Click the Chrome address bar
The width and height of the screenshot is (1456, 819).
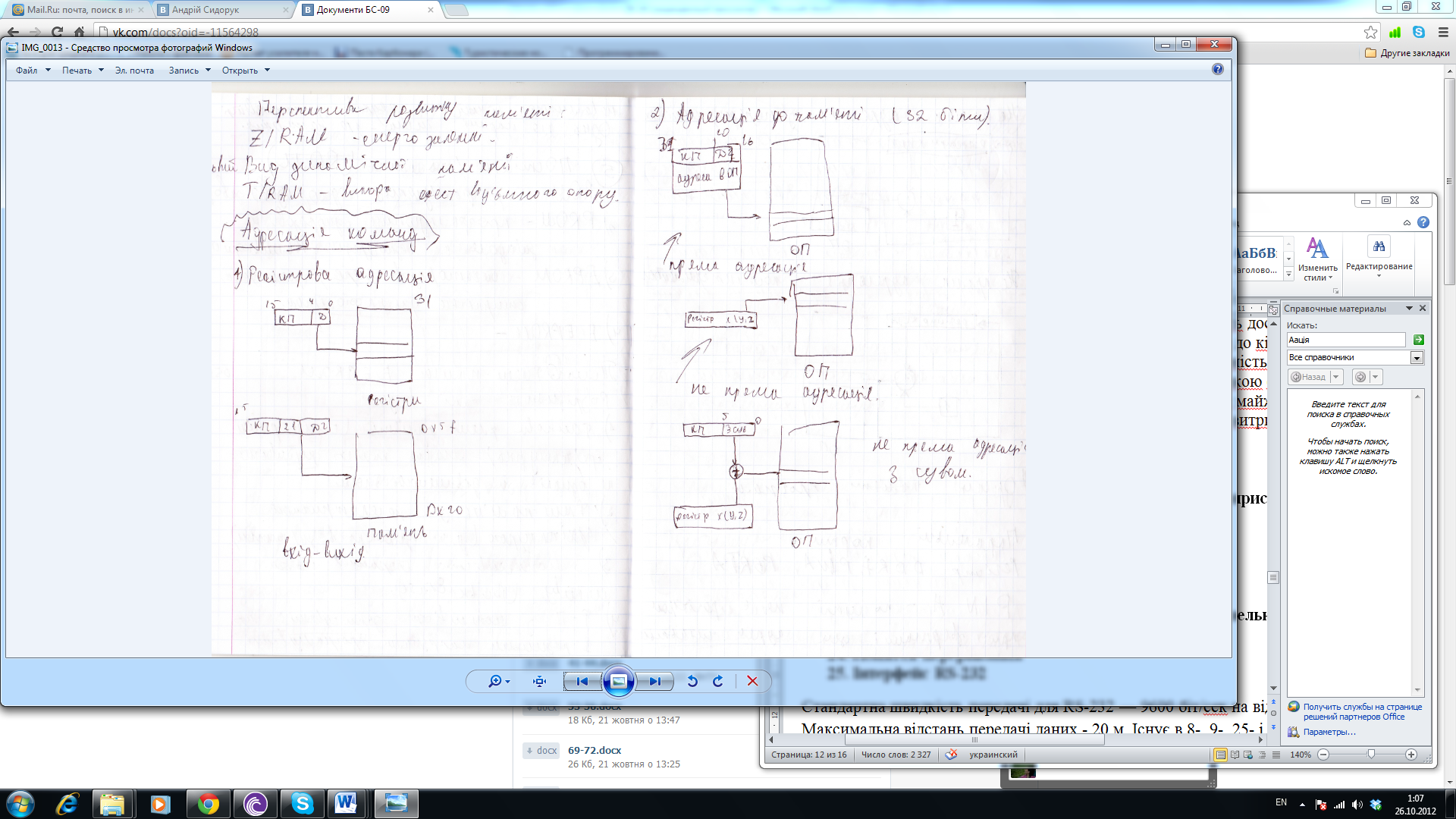tap(728, 32)
